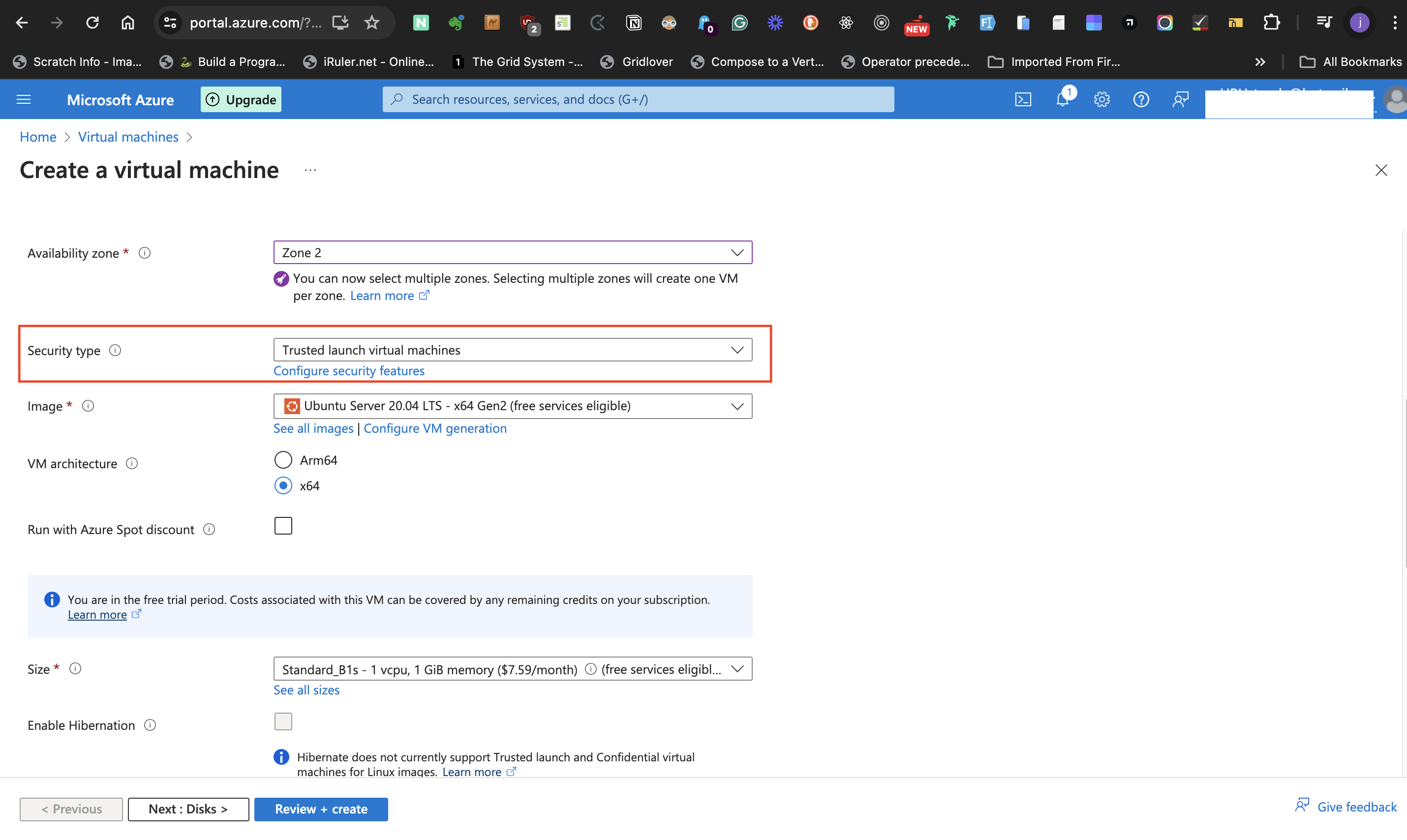The width and height of the screenshot is (1407, 840).
Task: Show Security type info tooltip icon
Action: point(115,350)
